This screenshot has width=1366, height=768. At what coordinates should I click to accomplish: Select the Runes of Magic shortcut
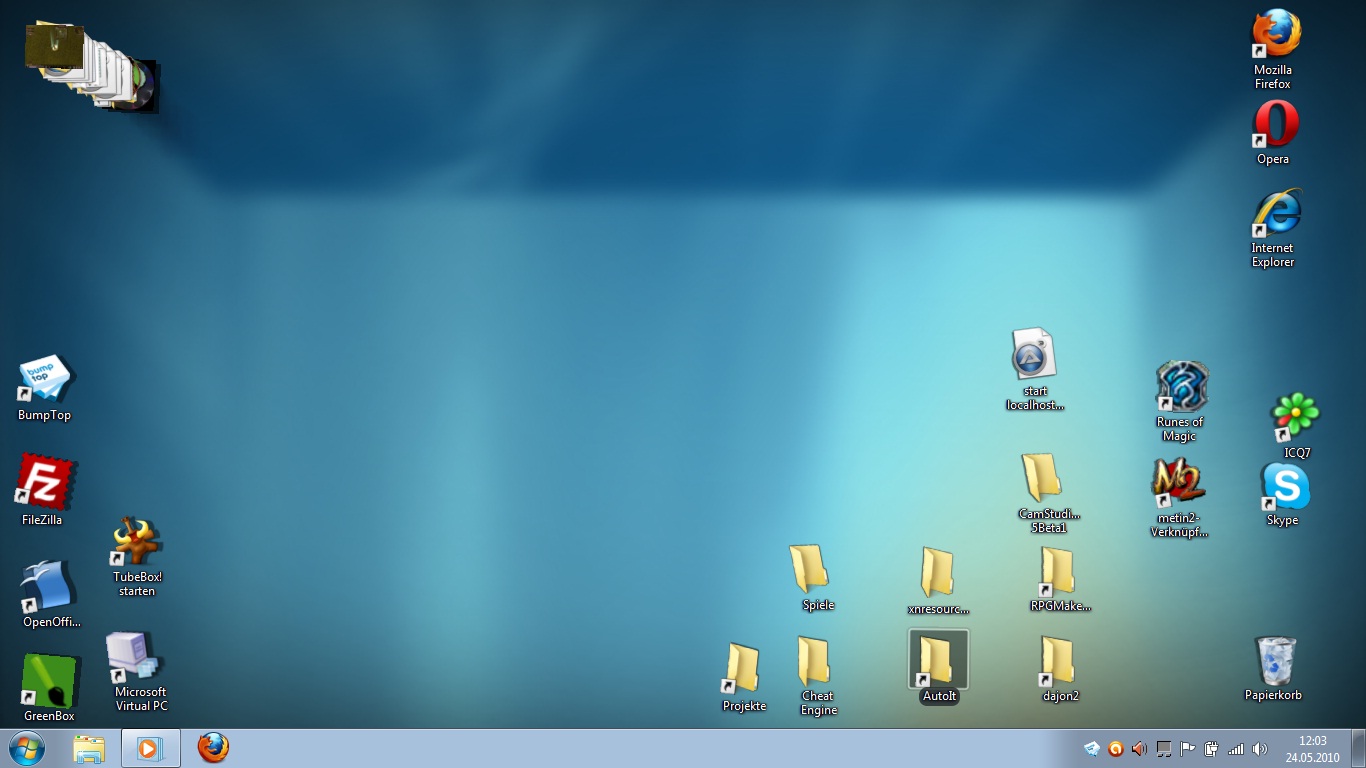1181,387
